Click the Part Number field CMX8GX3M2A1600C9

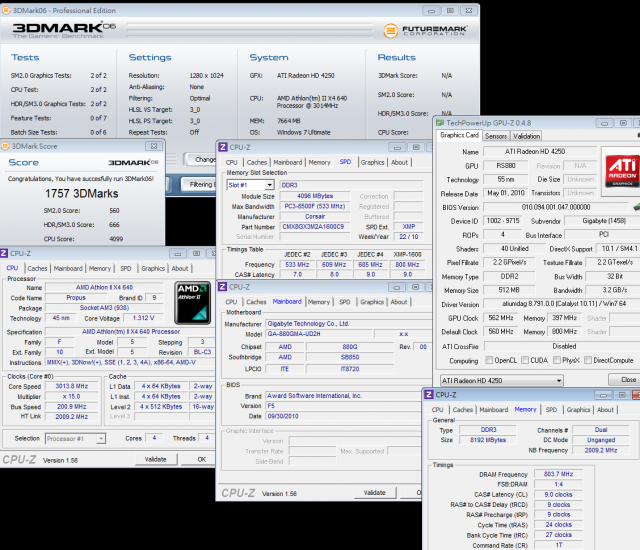click(315, 226)
